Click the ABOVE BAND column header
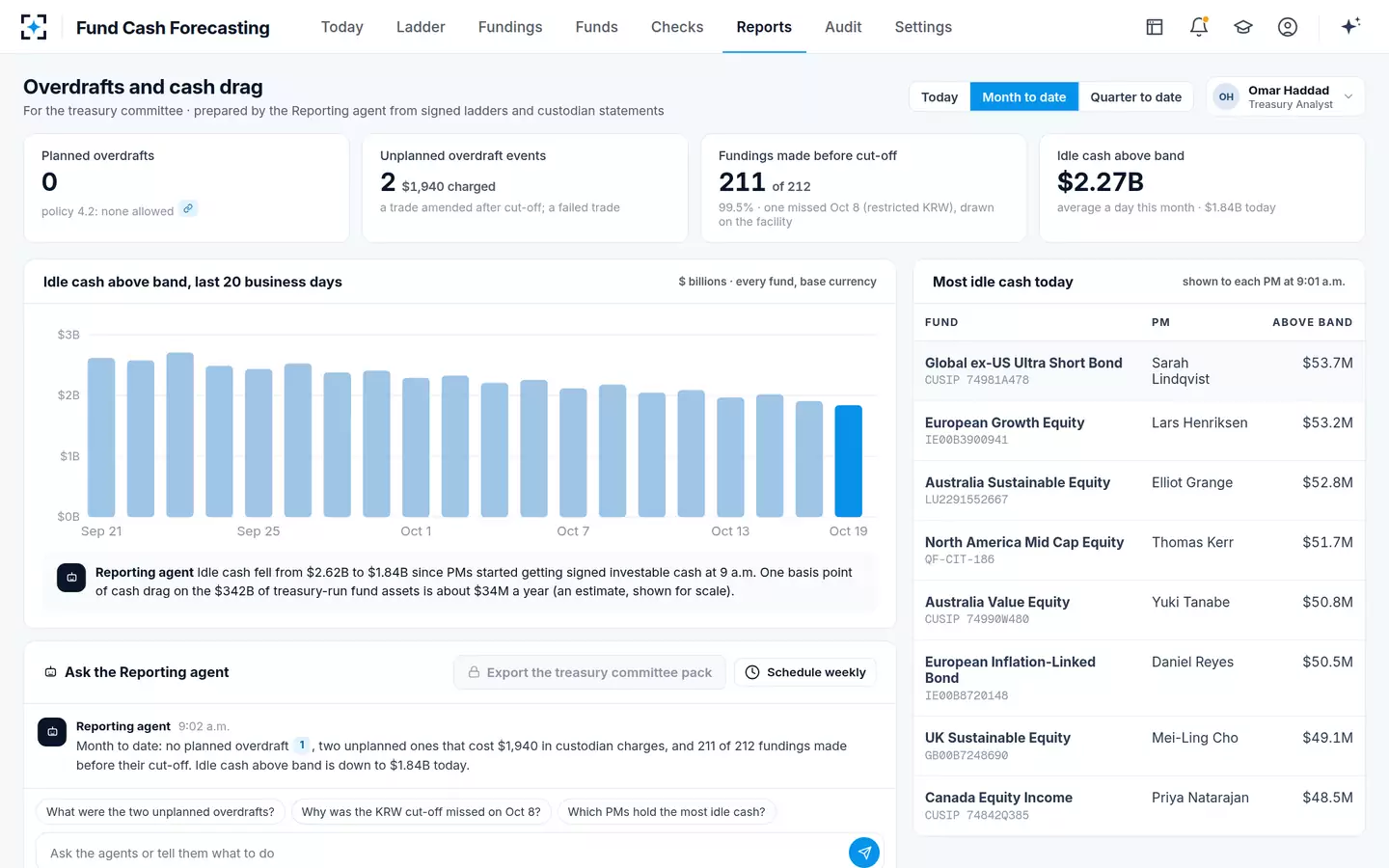The height and width of the screenshot is (868, 1389). coord(1312,322)
